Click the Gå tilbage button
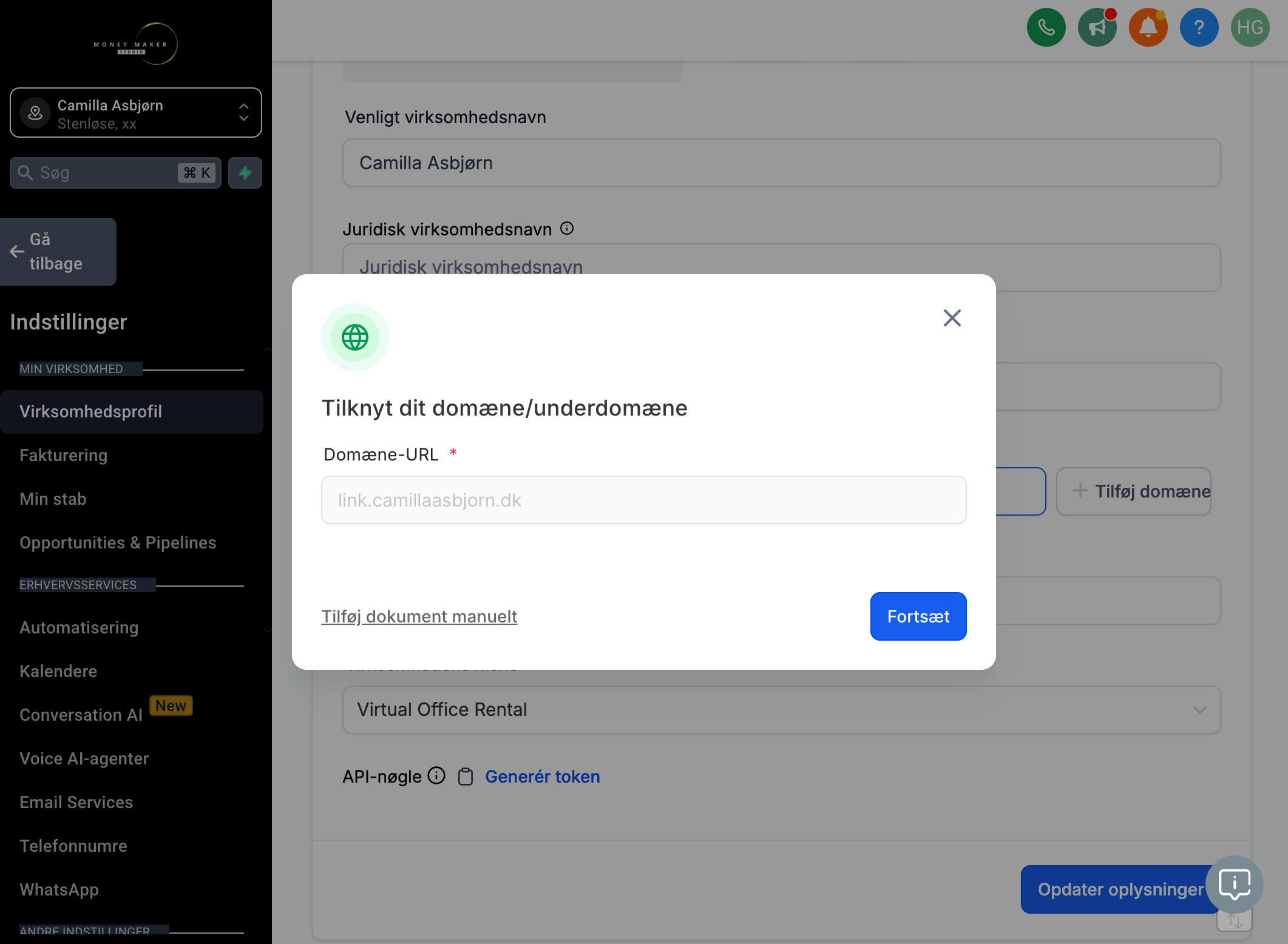This screenshot has height=944, width=1288. pos(58,252)
